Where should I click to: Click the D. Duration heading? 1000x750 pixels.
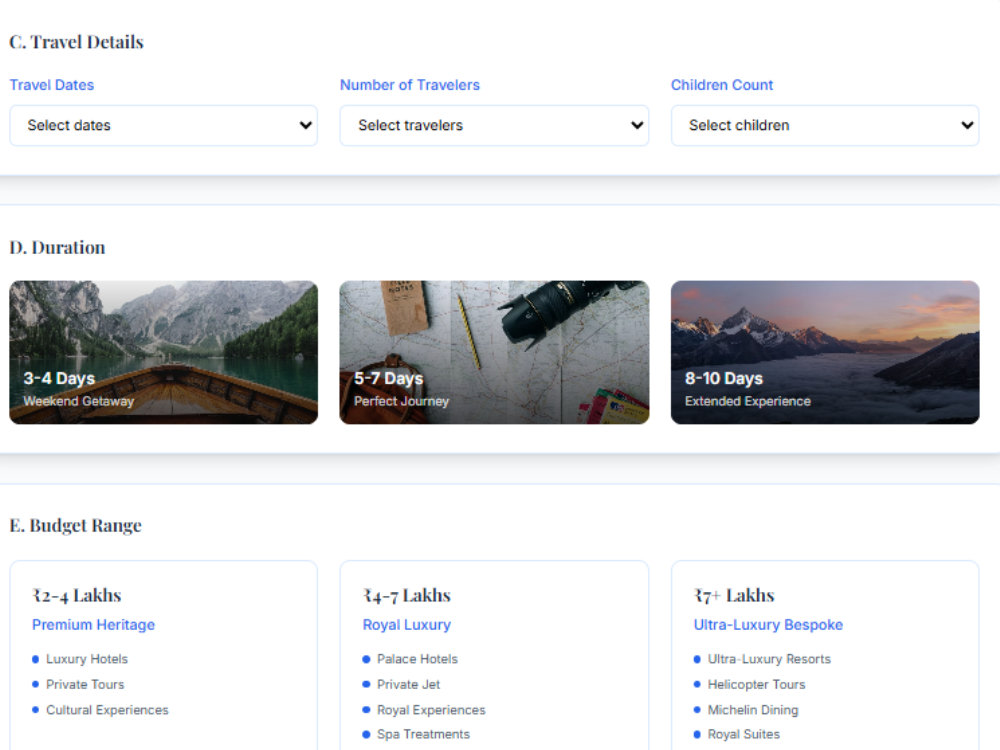click(x=57, y=247)
